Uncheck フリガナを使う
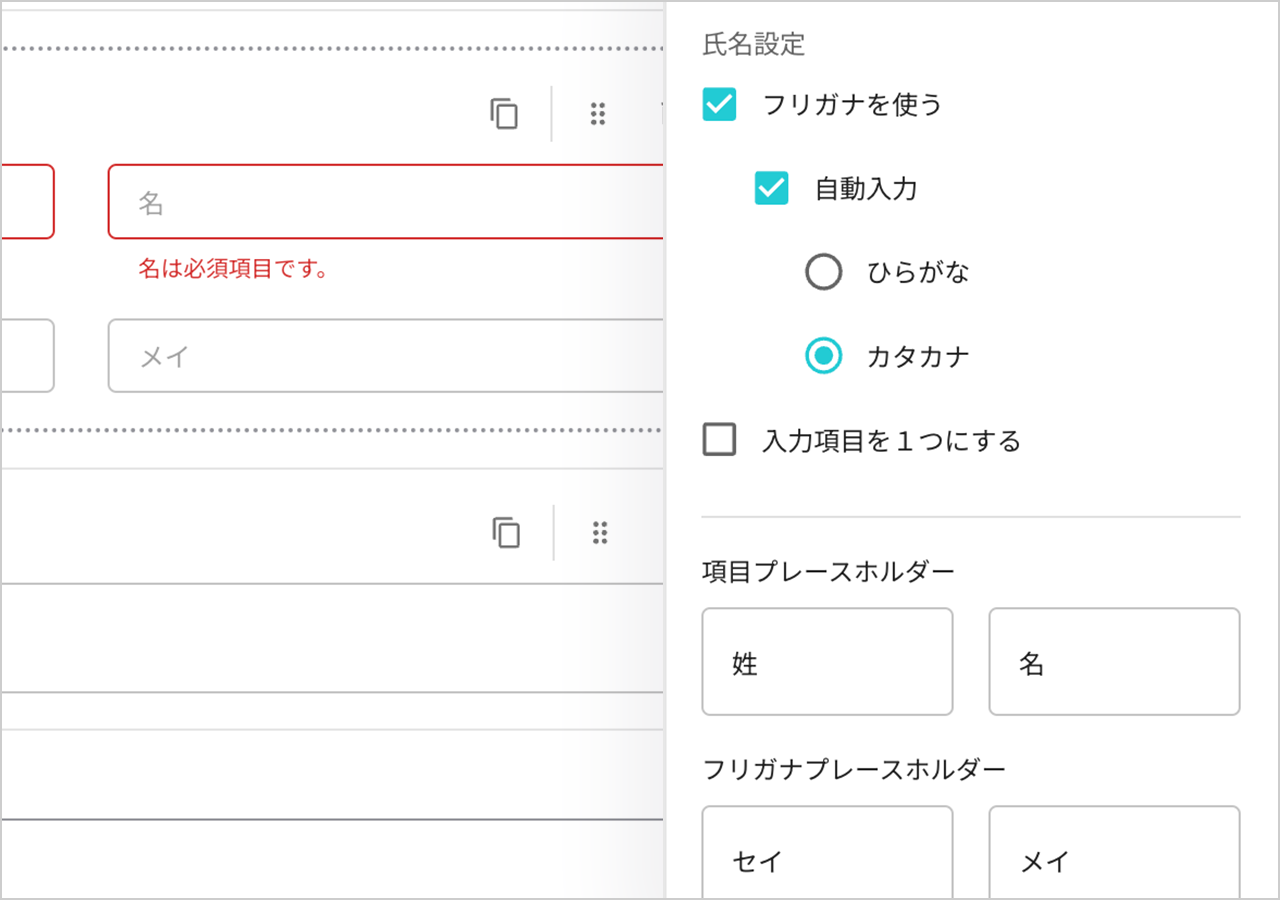The height and width of the screenshot is (900, 1280). coord(719,104)
